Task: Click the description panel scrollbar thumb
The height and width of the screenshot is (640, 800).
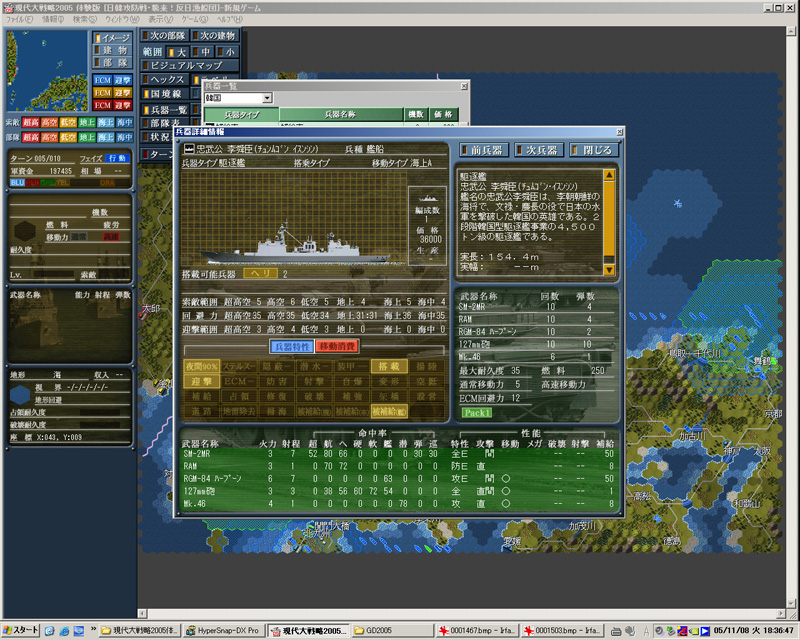Action: [x=609, y=218]
